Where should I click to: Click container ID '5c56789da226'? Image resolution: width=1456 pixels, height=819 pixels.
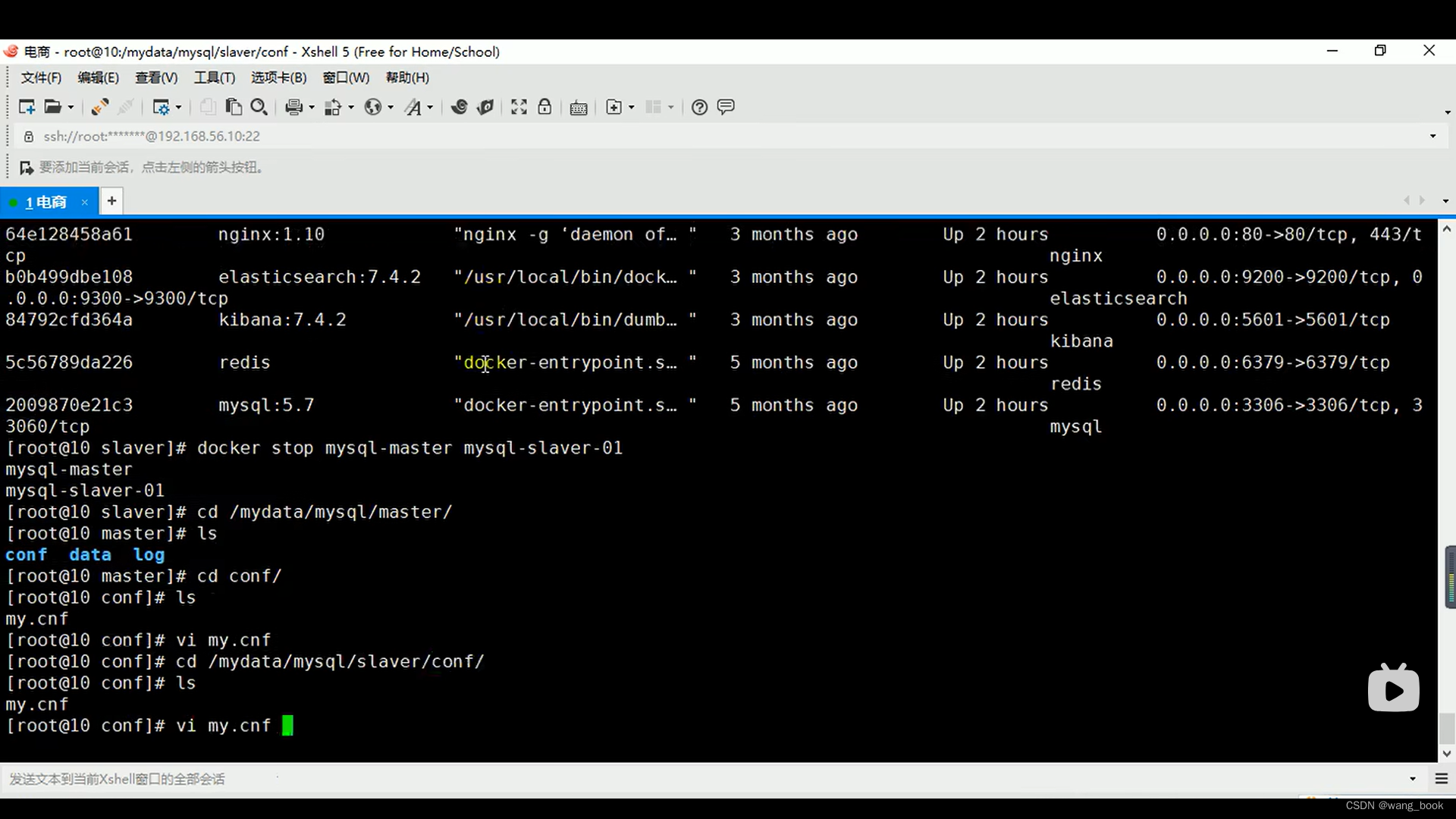[x=69, y=362]
